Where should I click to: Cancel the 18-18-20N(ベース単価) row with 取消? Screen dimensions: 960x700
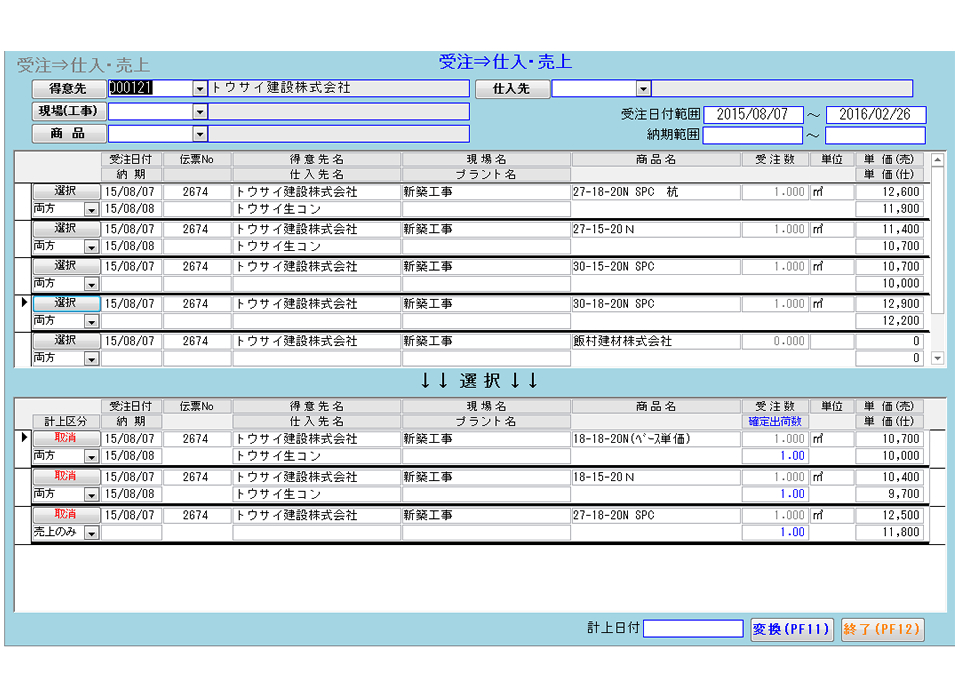point(66,438)
